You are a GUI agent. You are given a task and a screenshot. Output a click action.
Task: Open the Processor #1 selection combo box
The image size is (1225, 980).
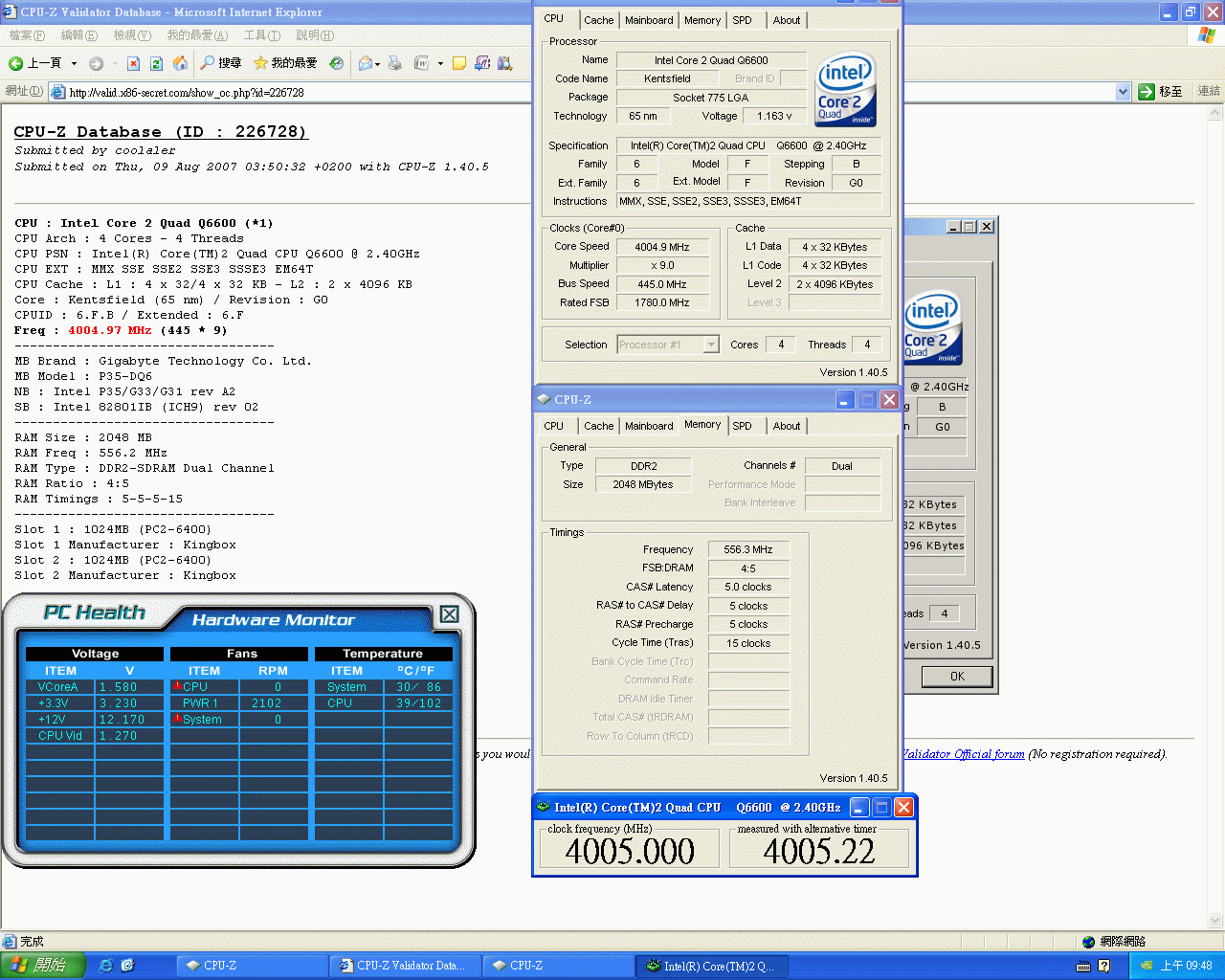668,345
